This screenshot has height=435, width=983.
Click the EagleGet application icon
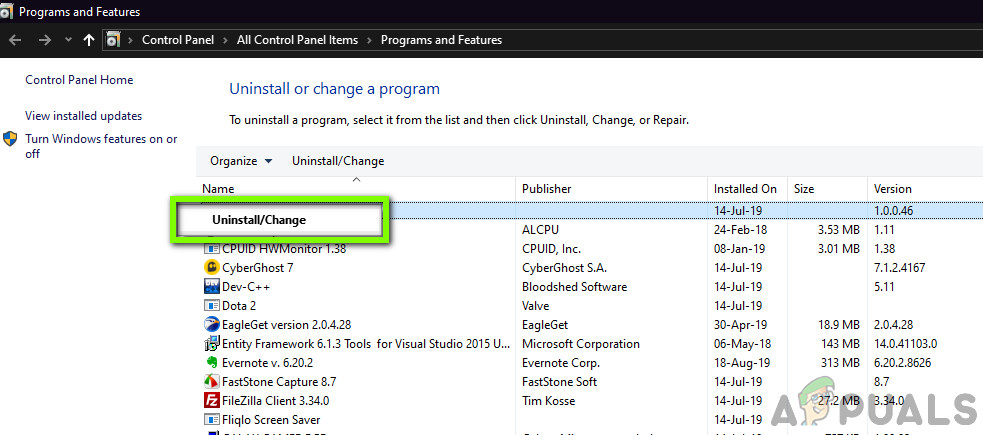point(212,325)
